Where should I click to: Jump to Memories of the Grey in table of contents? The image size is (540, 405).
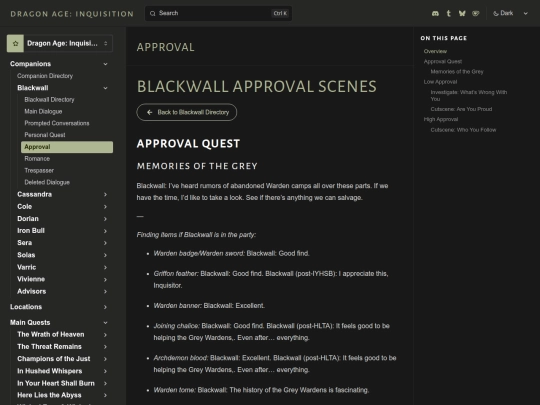[x=457, y=72]
